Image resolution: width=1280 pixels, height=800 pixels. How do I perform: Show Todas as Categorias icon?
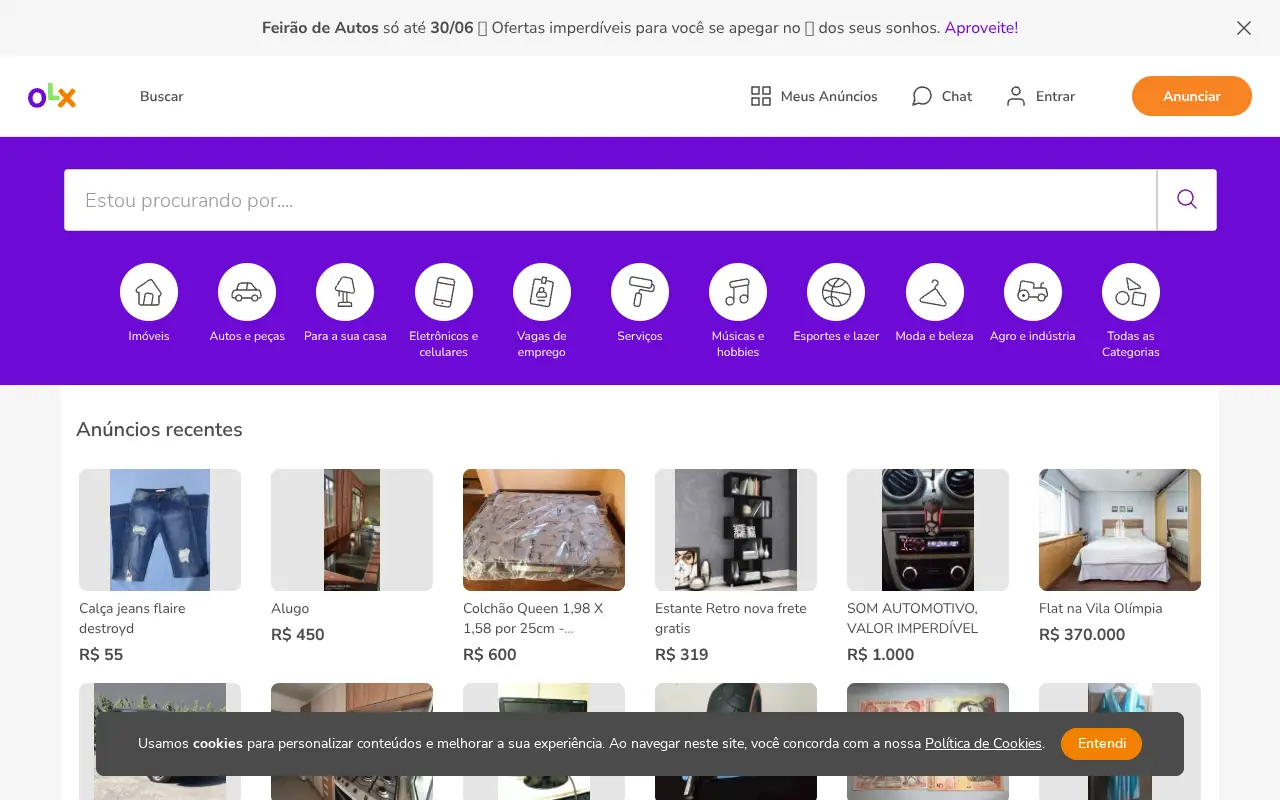coord(1131,292)
